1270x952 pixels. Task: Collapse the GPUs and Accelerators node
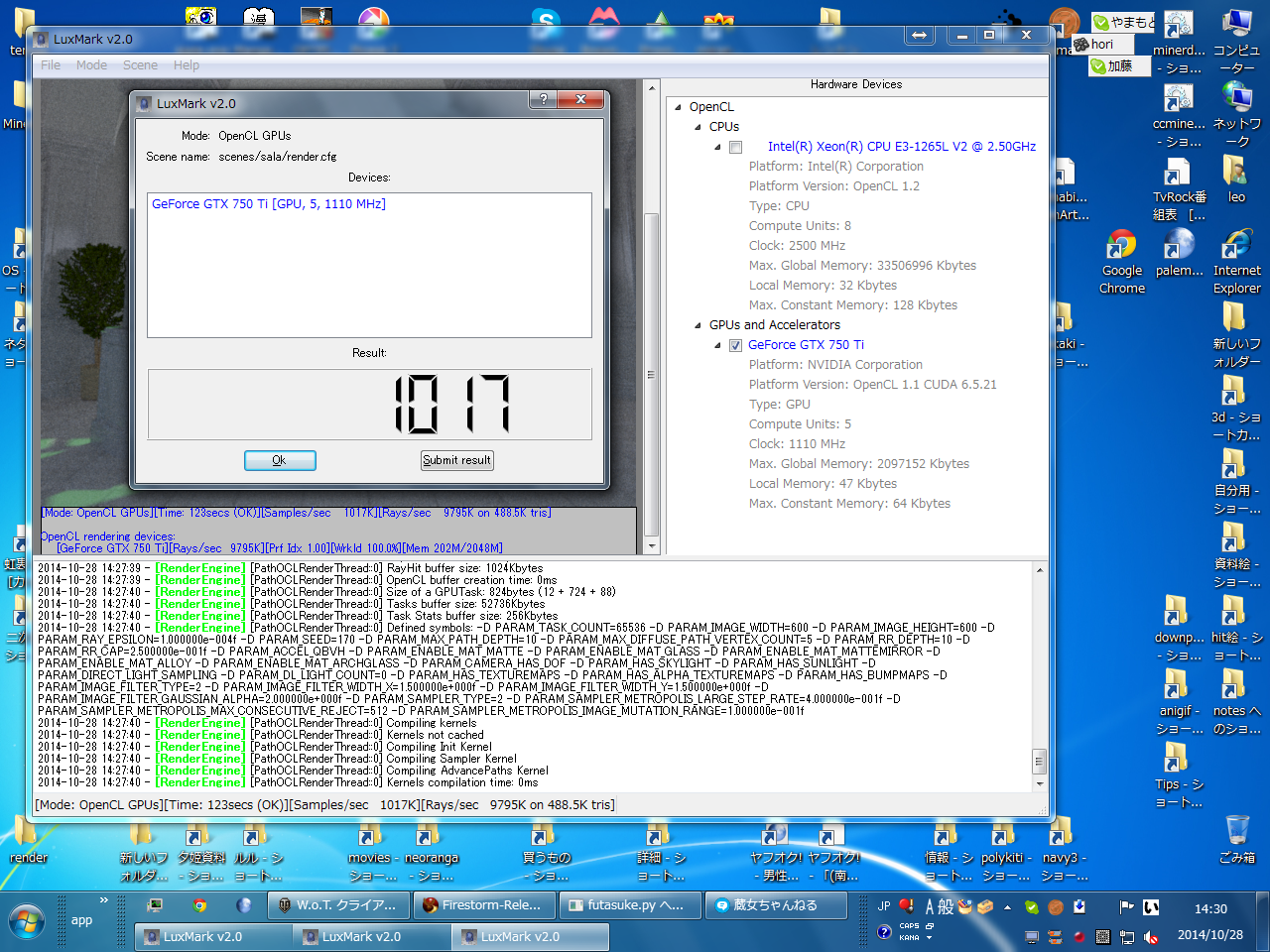(x=698, y=325)
